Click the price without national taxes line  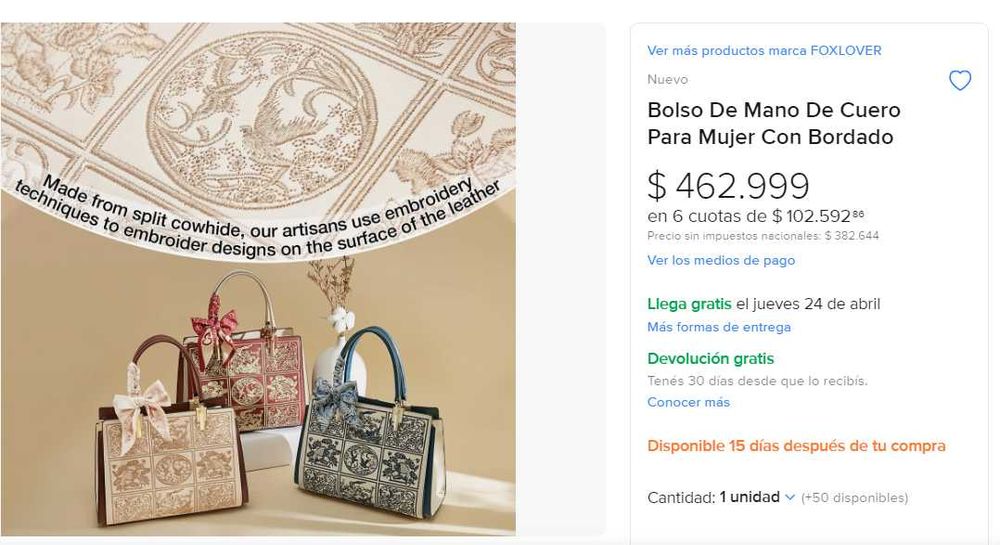(x=763, y=236)
